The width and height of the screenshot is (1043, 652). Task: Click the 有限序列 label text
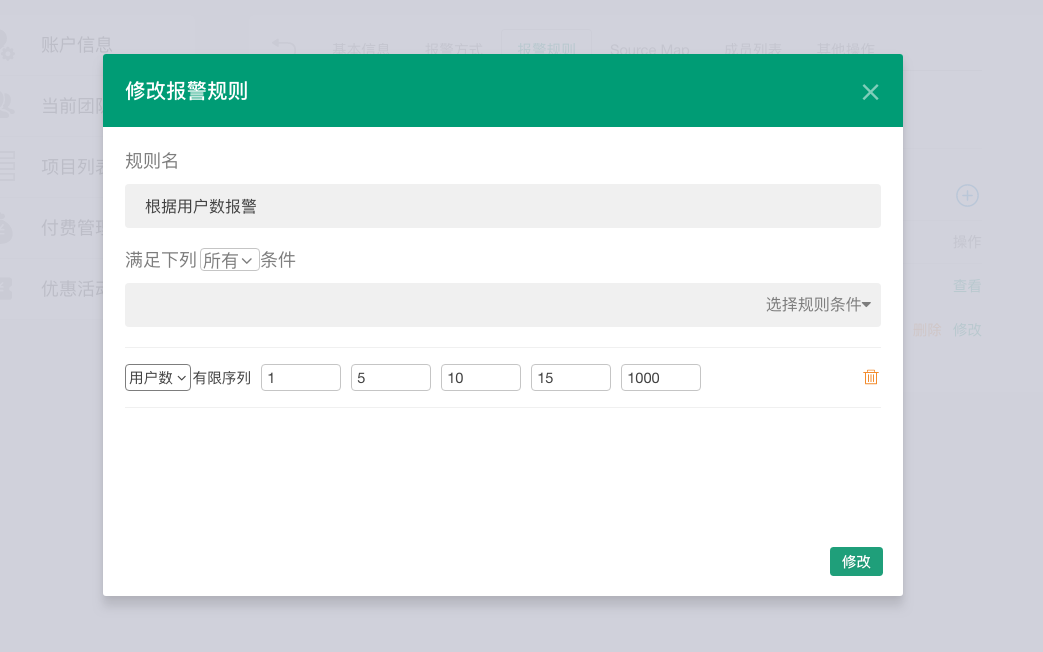(x=222, y=378)
